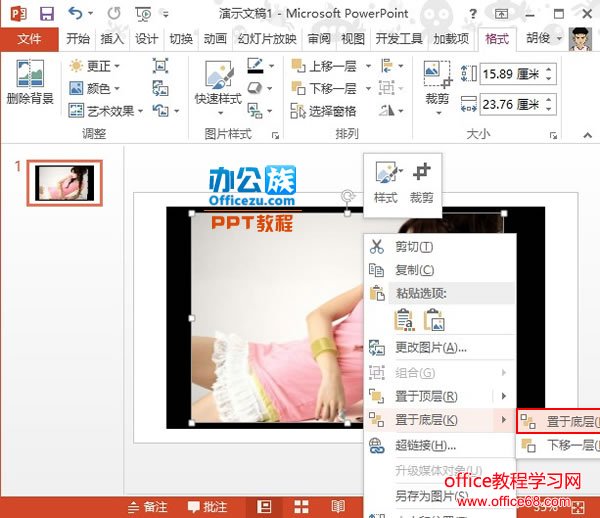The image size is (600, 518).
Task: Switch to the Format (格式) tab
Action: (497, 39)
